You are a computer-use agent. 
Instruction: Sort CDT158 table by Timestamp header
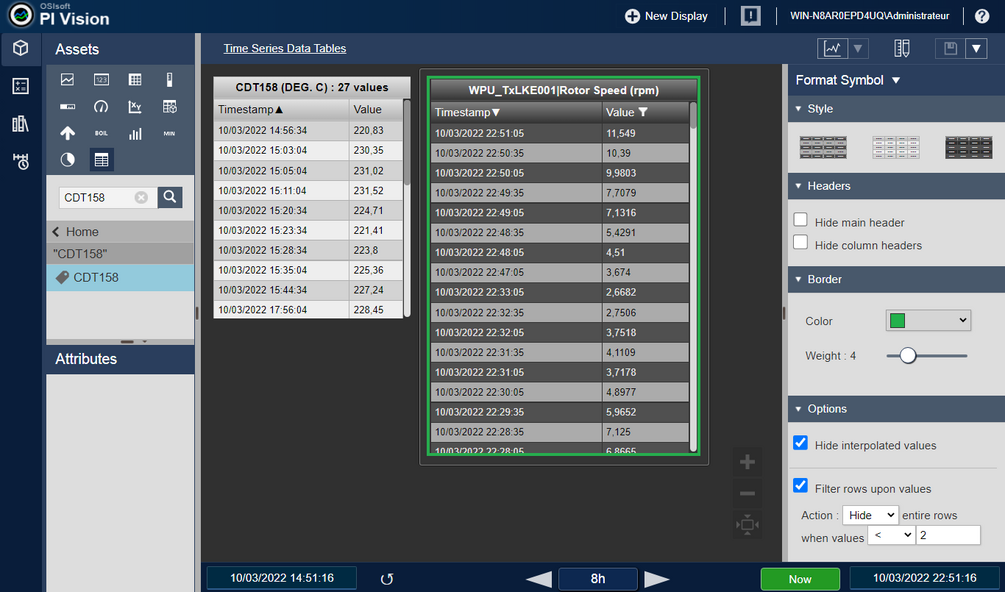pyautogui.click(x=250, y=110)
